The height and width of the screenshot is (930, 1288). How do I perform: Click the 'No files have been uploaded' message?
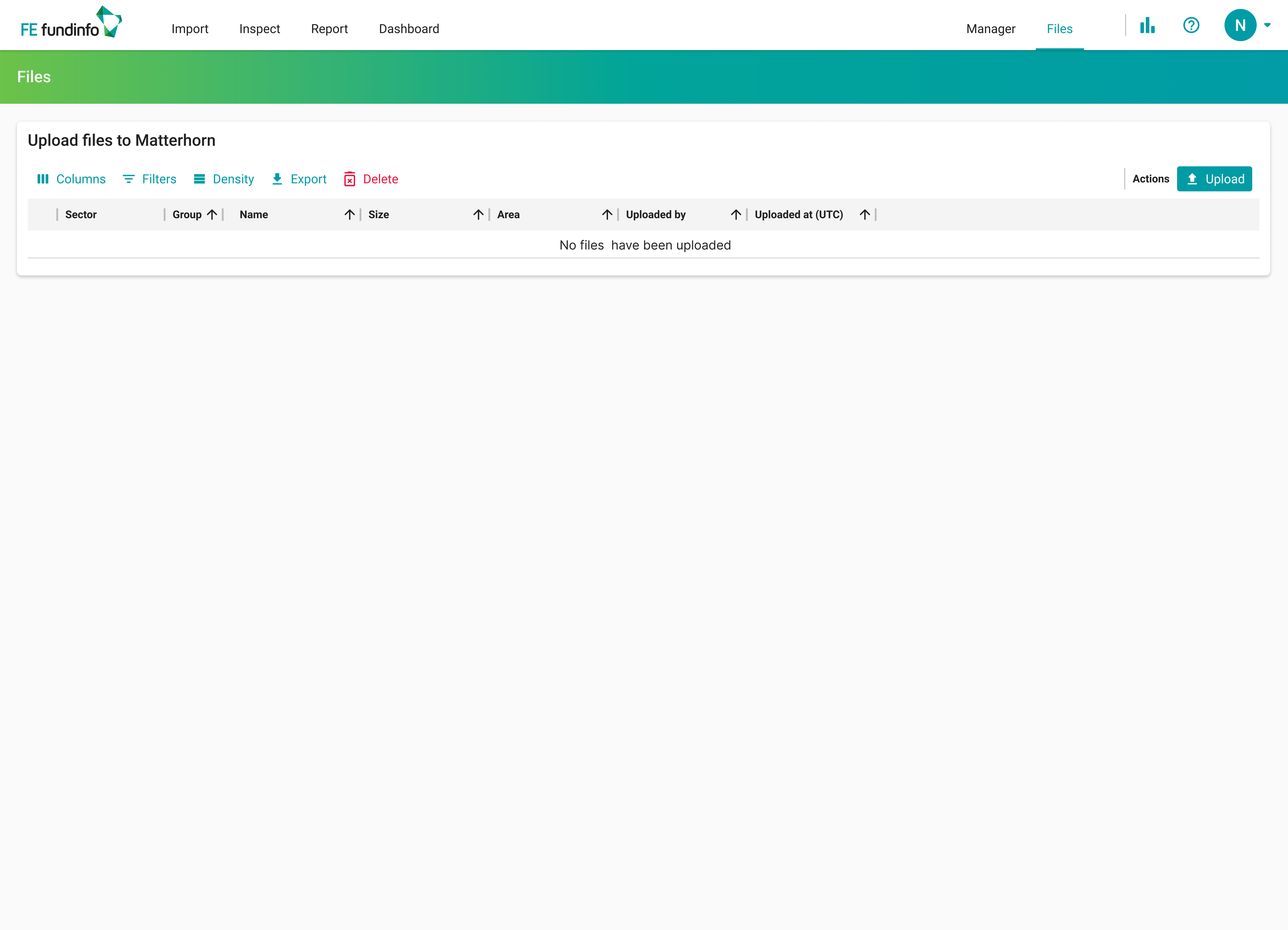click(x=645, y=245)
